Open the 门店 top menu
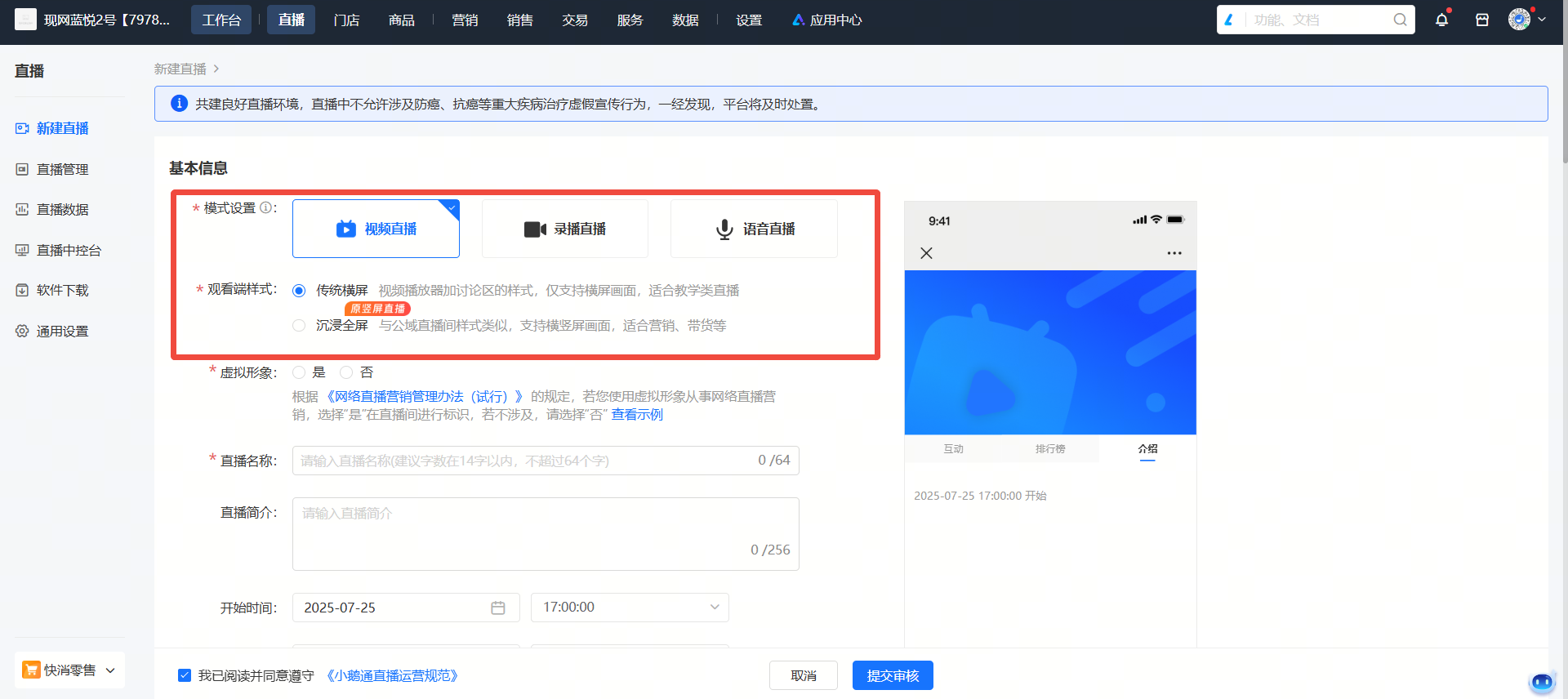Image resolution: width=1568 pixels, height=699 pixels. click(x=346, y=20)
